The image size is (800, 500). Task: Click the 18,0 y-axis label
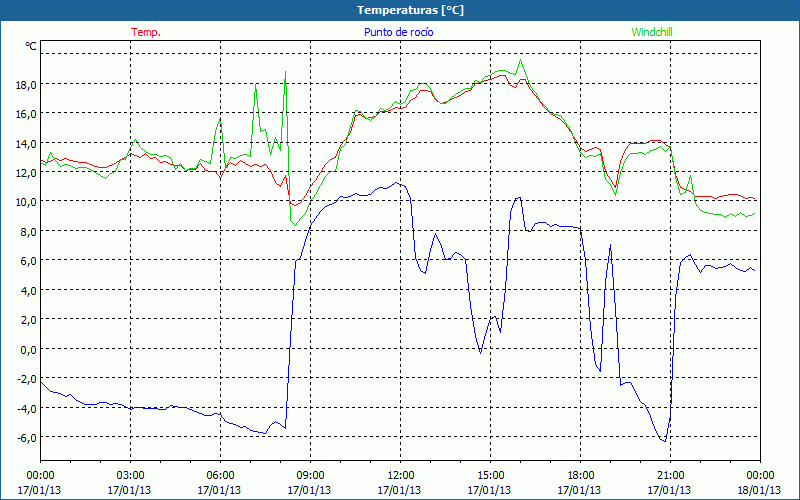[x=26, y=84]
